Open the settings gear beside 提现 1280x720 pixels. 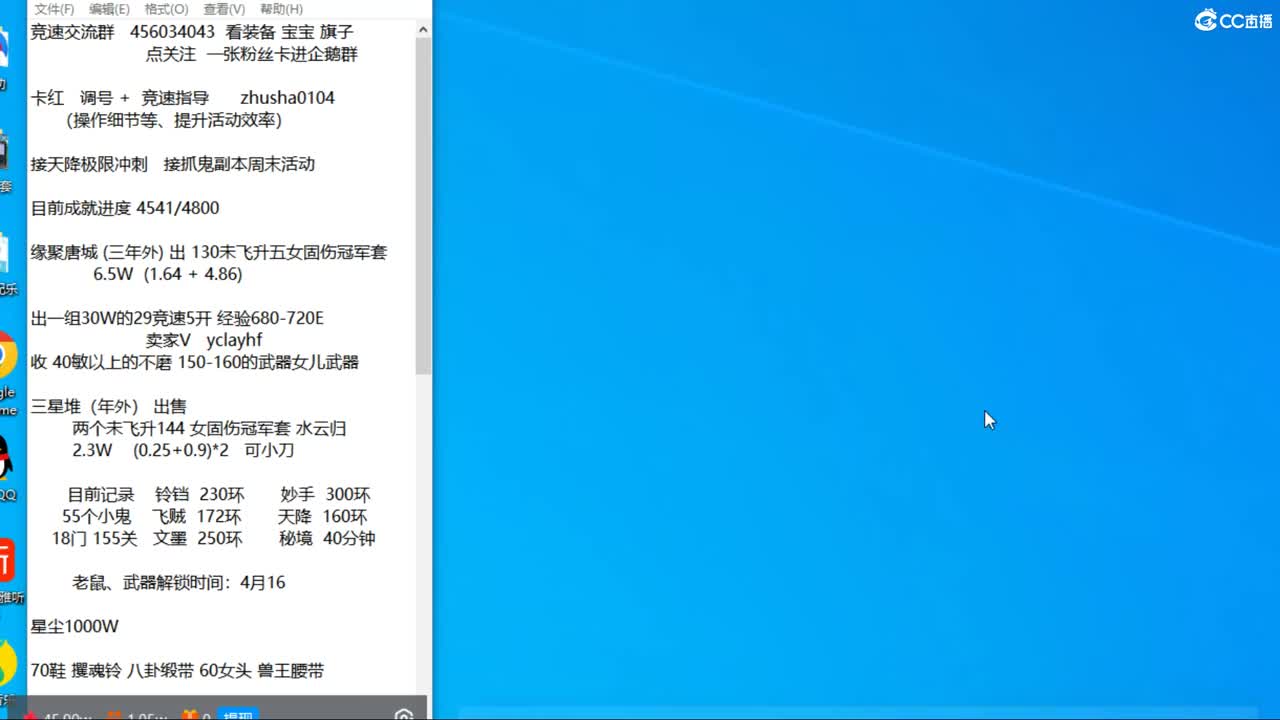tap(405, 715)
